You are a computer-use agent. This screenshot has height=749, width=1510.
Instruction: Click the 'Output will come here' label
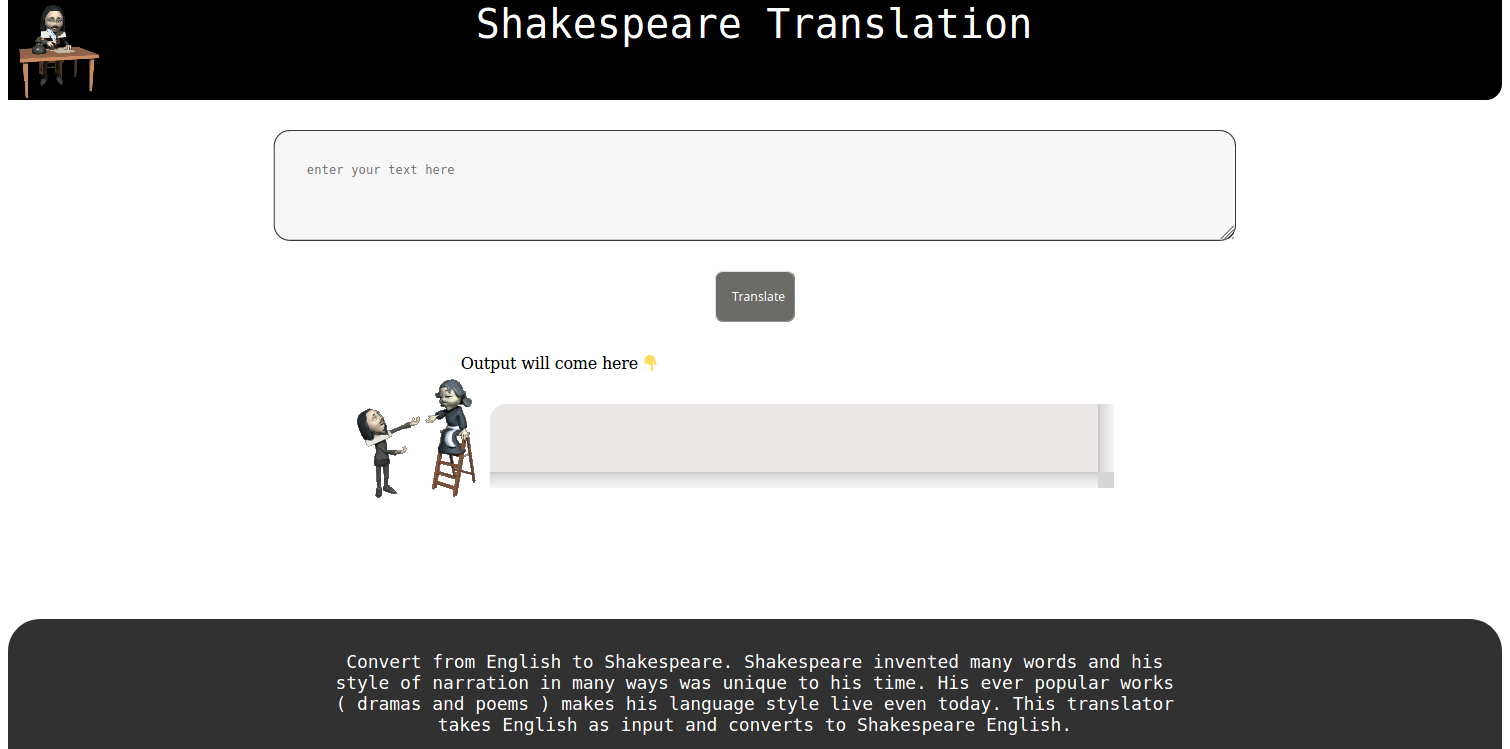click(x=549, y=363)
